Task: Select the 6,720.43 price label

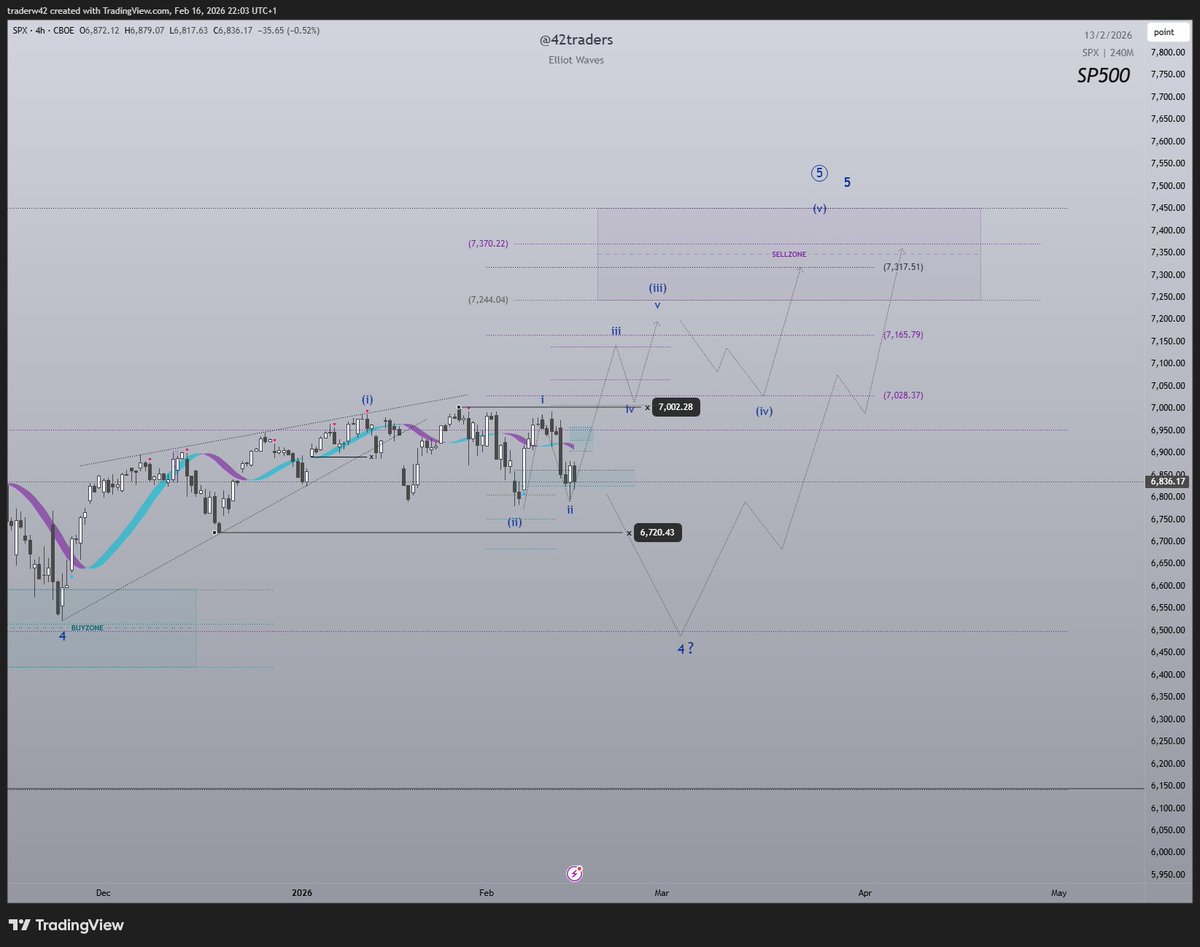Action: click(x=658, y=533)
